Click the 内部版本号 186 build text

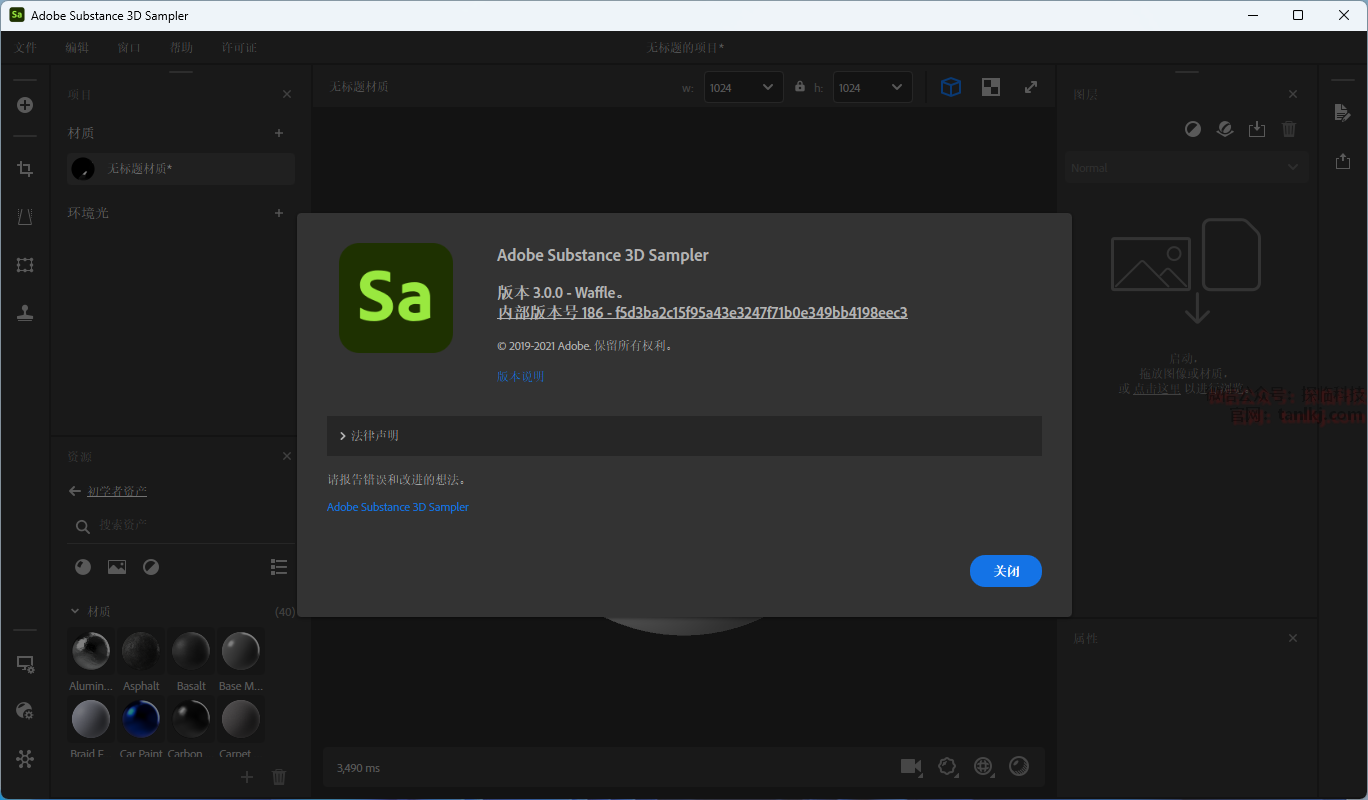tap(702, 312)
